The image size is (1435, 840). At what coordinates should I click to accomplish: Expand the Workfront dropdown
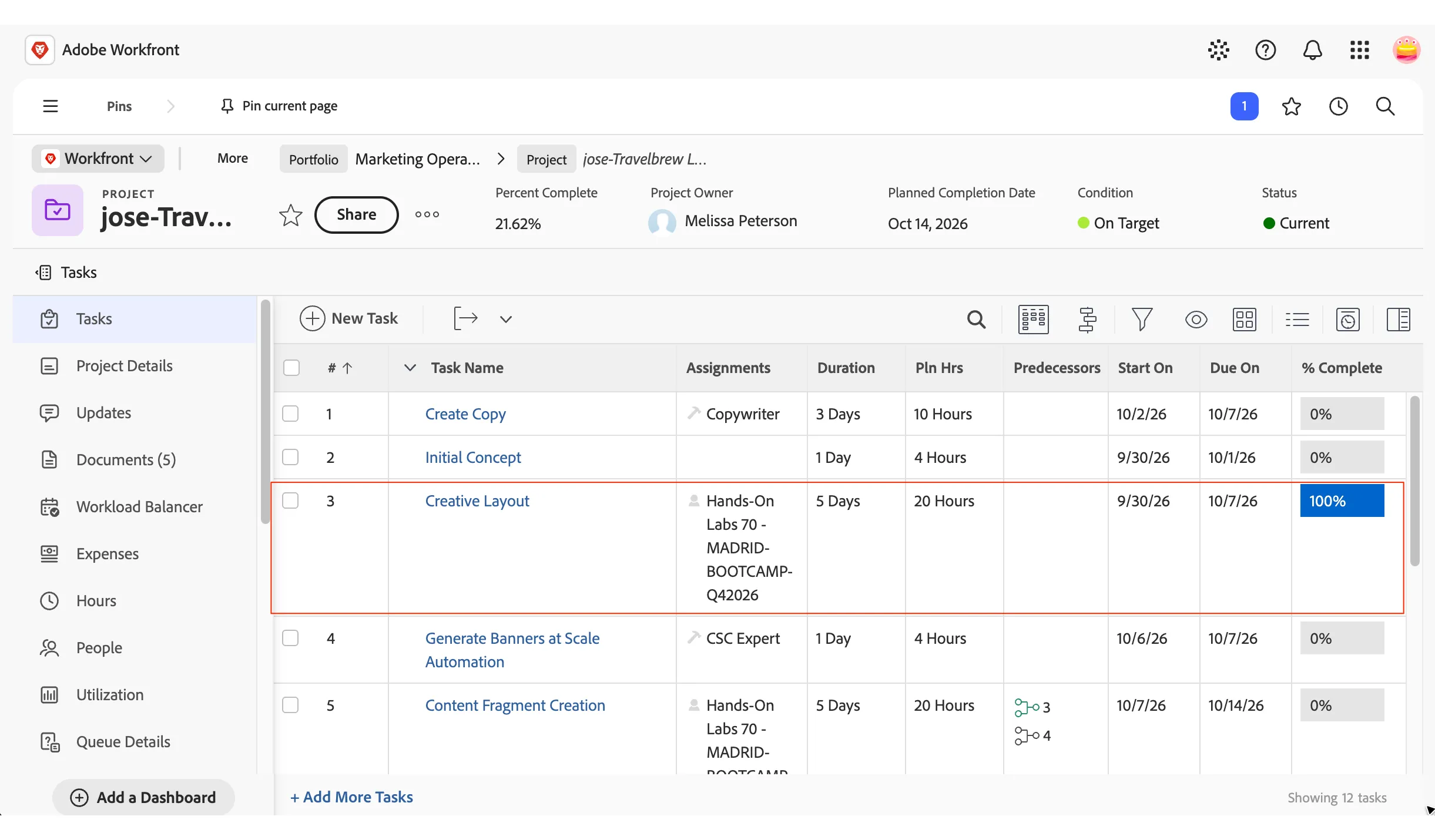tap(98, 159)
